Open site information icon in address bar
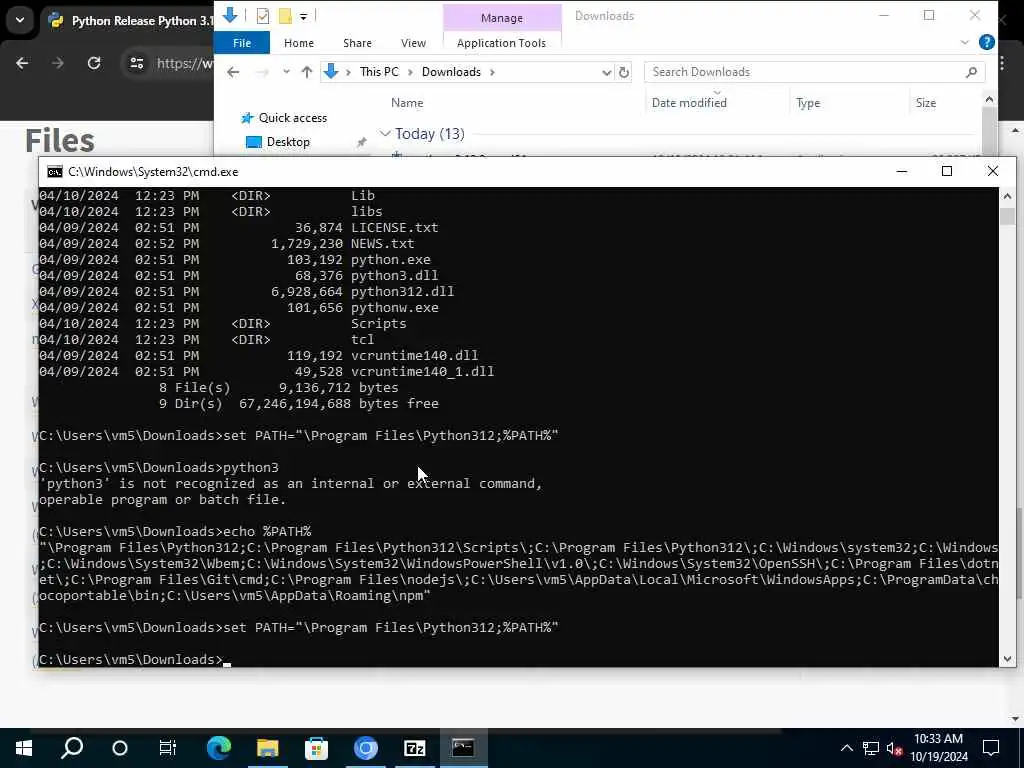The width and height of the screenshot is (1024, 768). [136, 63]
